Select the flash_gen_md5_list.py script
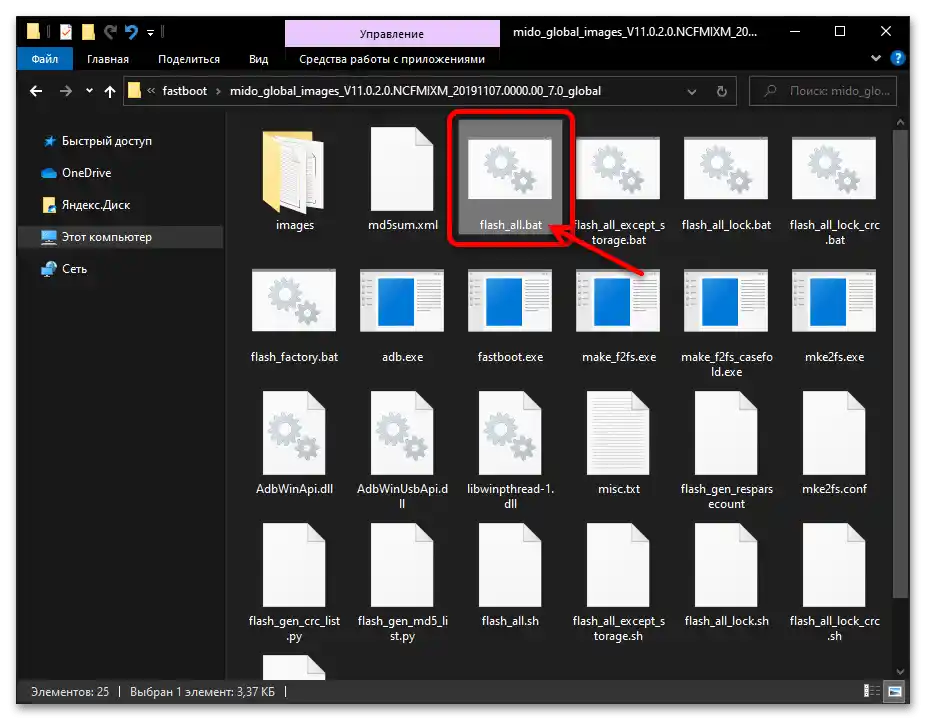Image resolution: width=926 pixels, height=720 pixels. [402, 582]
